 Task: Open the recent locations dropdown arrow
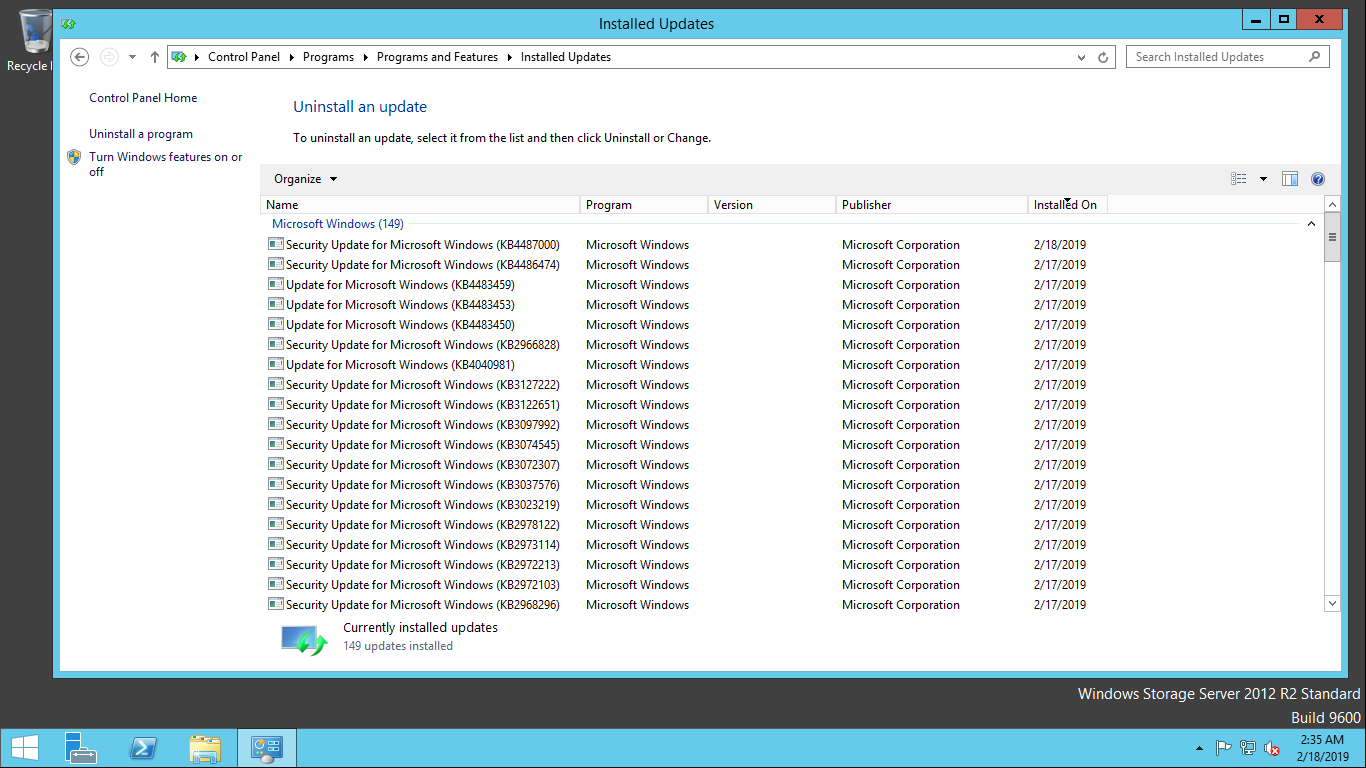(x=132, y=57)
